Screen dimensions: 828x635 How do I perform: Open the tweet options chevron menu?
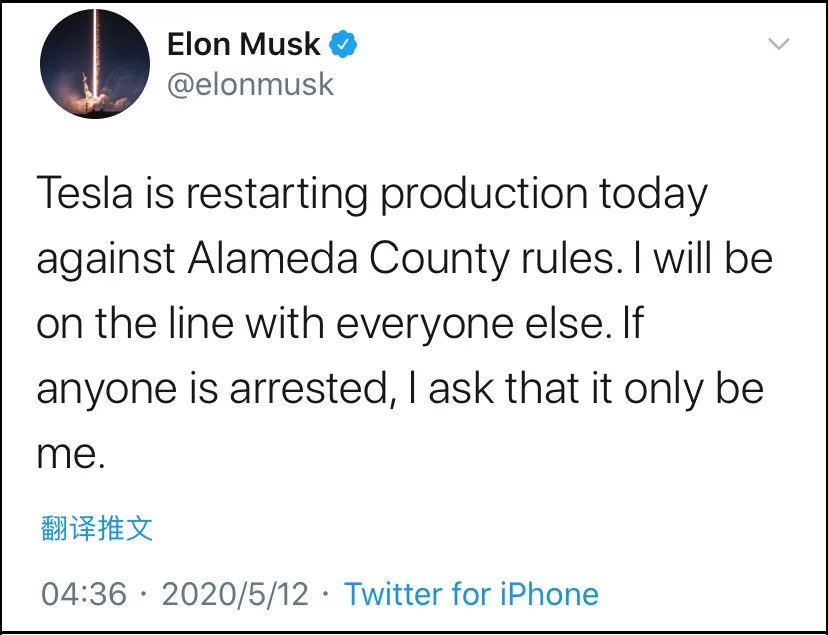pos(777,44)
